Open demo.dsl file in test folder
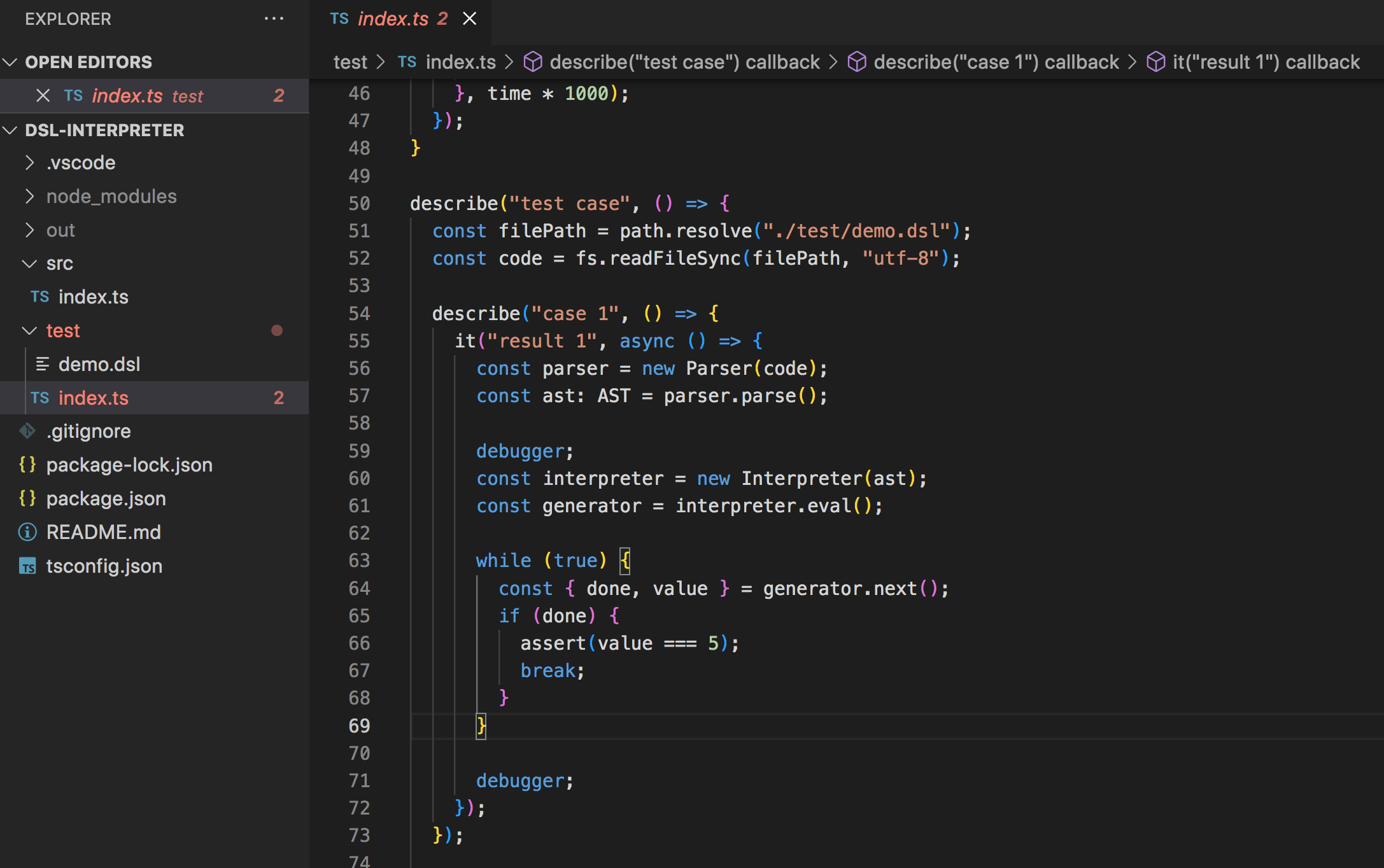The image size is (1384, 868). [99, 364]
